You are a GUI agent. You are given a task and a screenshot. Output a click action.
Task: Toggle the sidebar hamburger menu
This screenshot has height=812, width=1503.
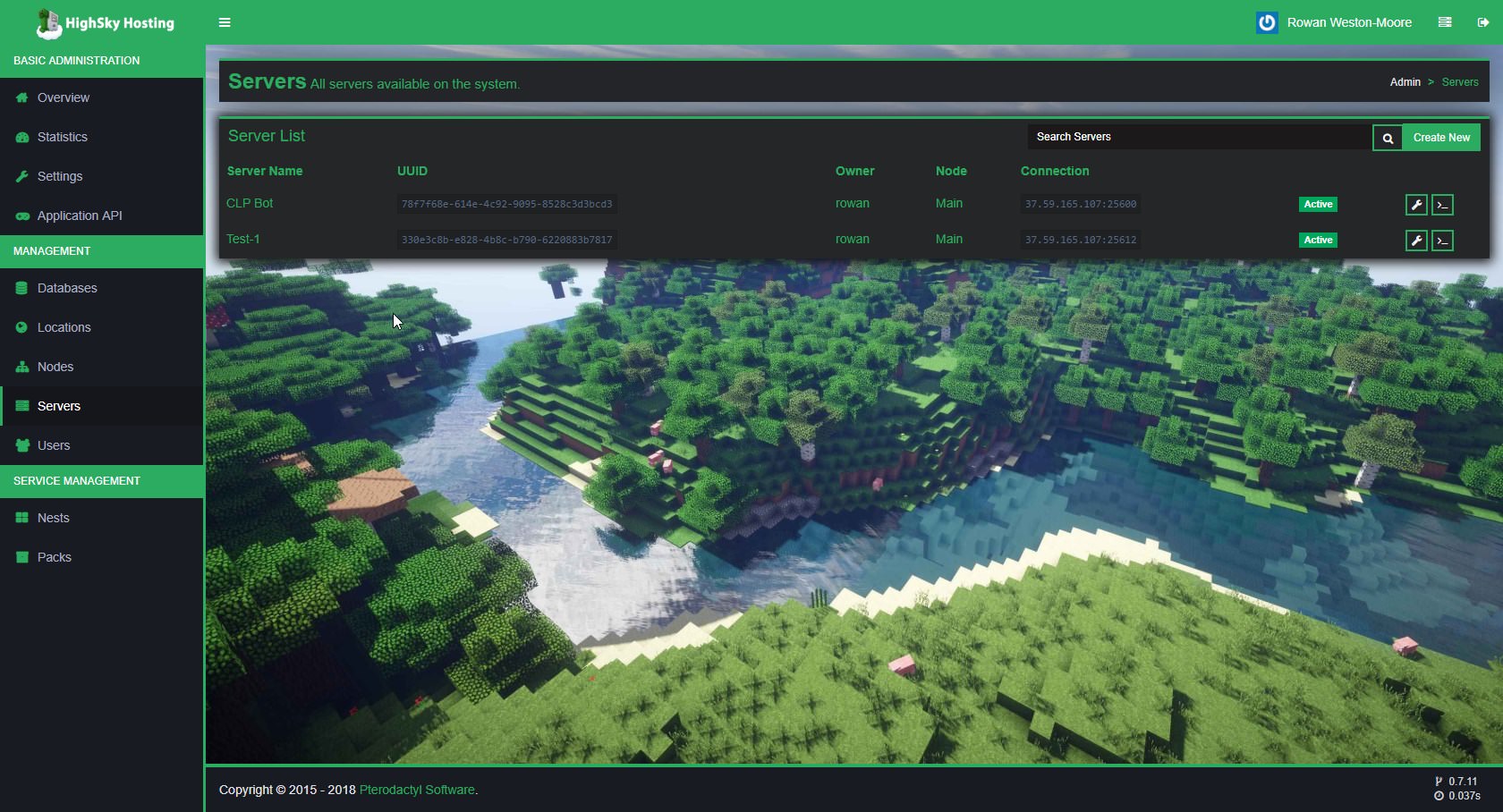pos(225,22)
